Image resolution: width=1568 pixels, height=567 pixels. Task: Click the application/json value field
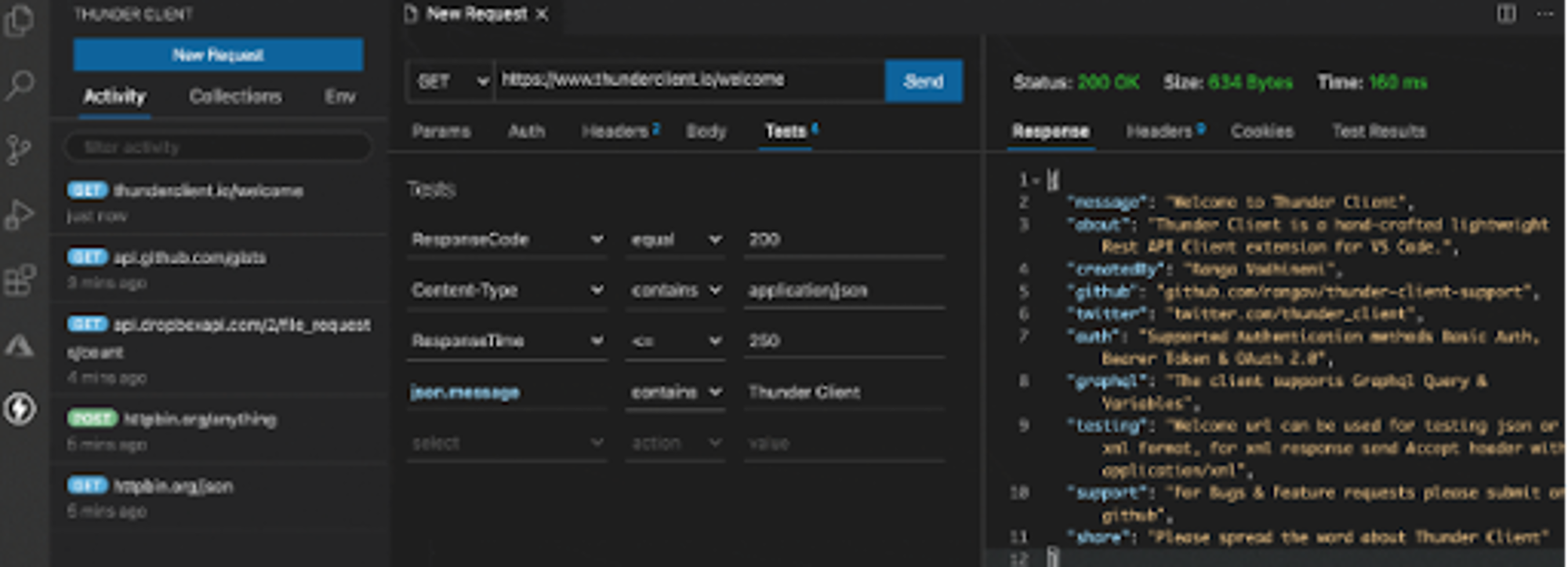[x=844, y=290]
